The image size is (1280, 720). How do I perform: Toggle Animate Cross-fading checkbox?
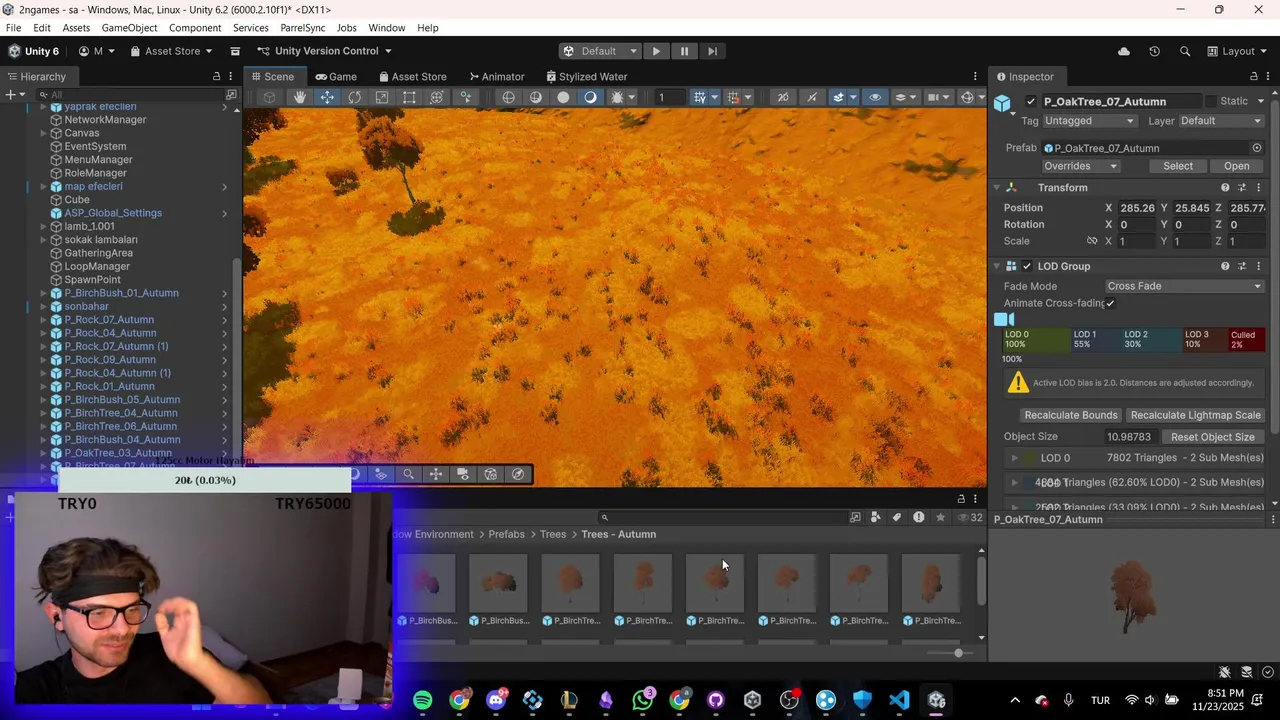(x=1110, y=303)
